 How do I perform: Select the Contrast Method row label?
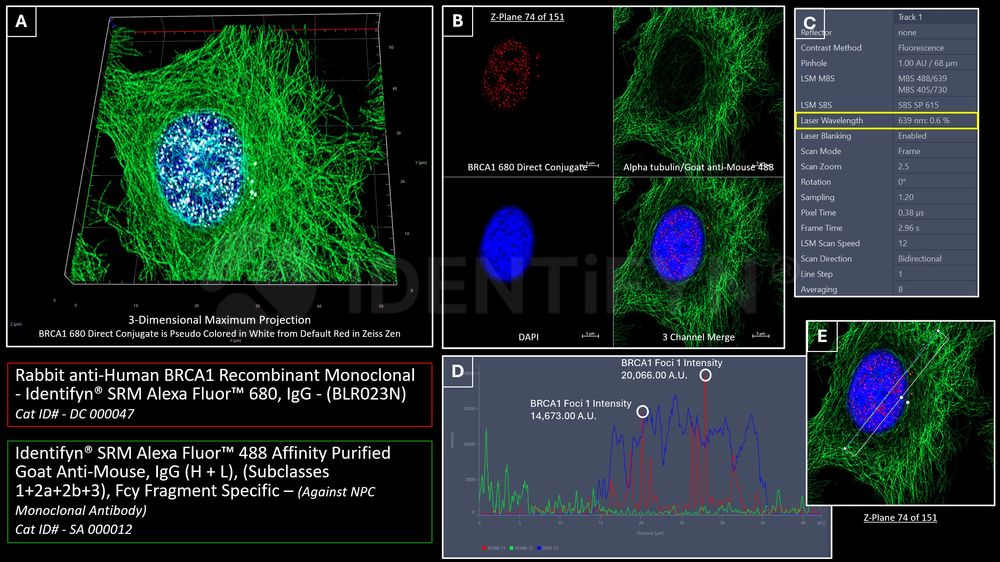click(831, 48)
